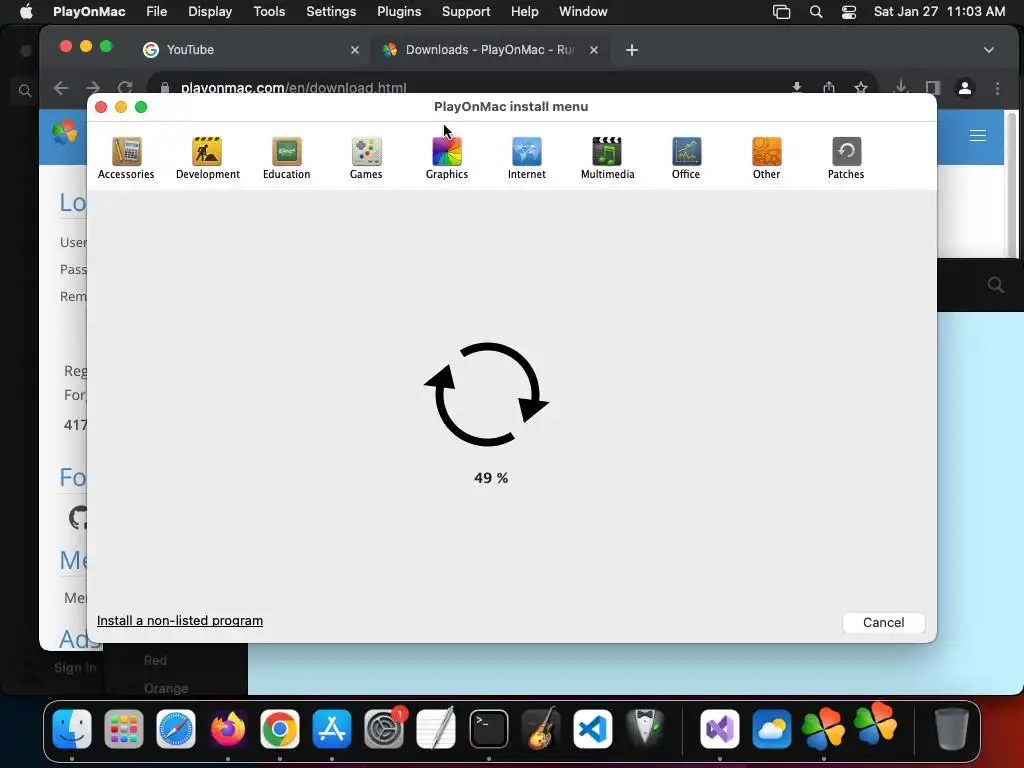Open Spotlight search in menu bar

click(x=816, y=12)
